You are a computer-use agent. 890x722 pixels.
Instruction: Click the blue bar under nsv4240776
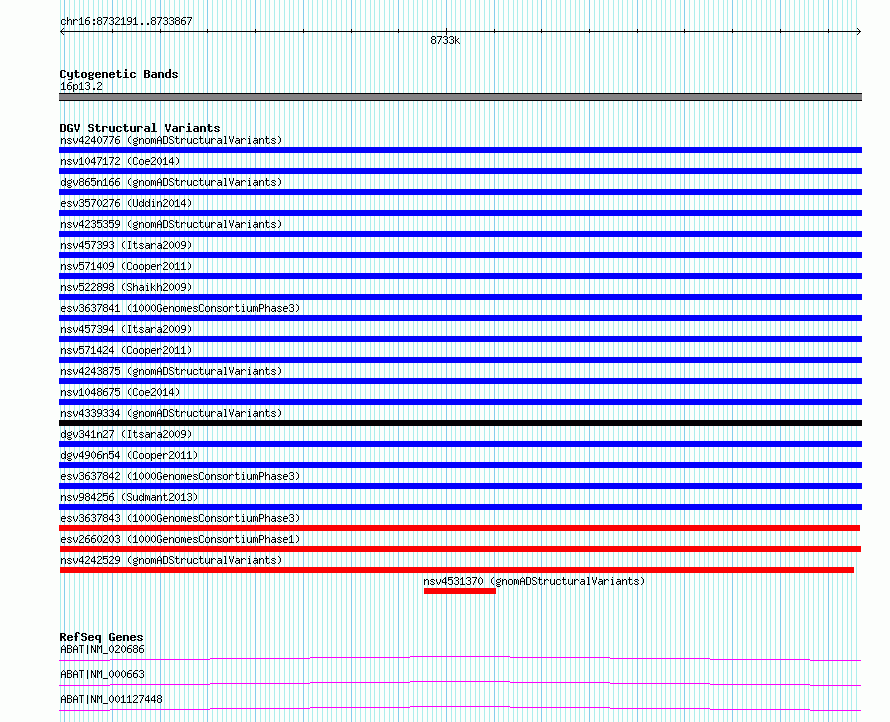coord(460,150)
